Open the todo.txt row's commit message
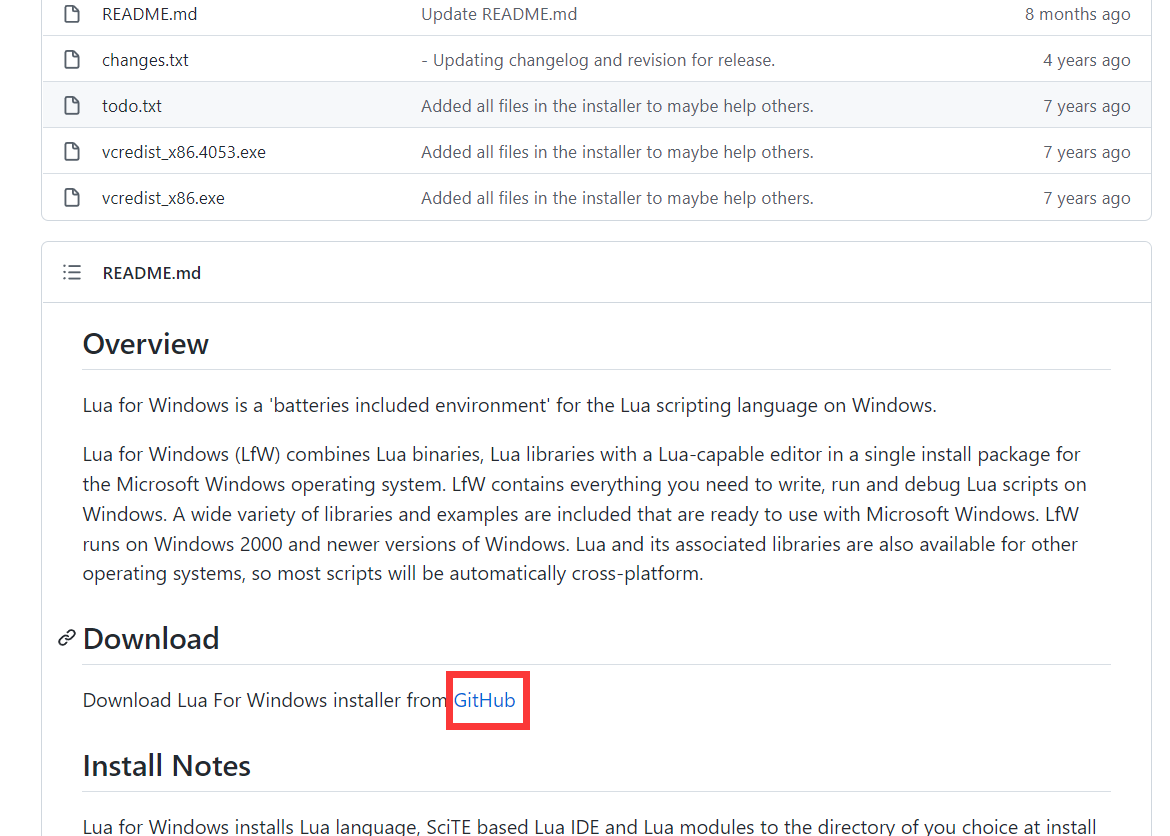Image resolution: width=1170 pixels, height=836 pixels. click(617, 106)
